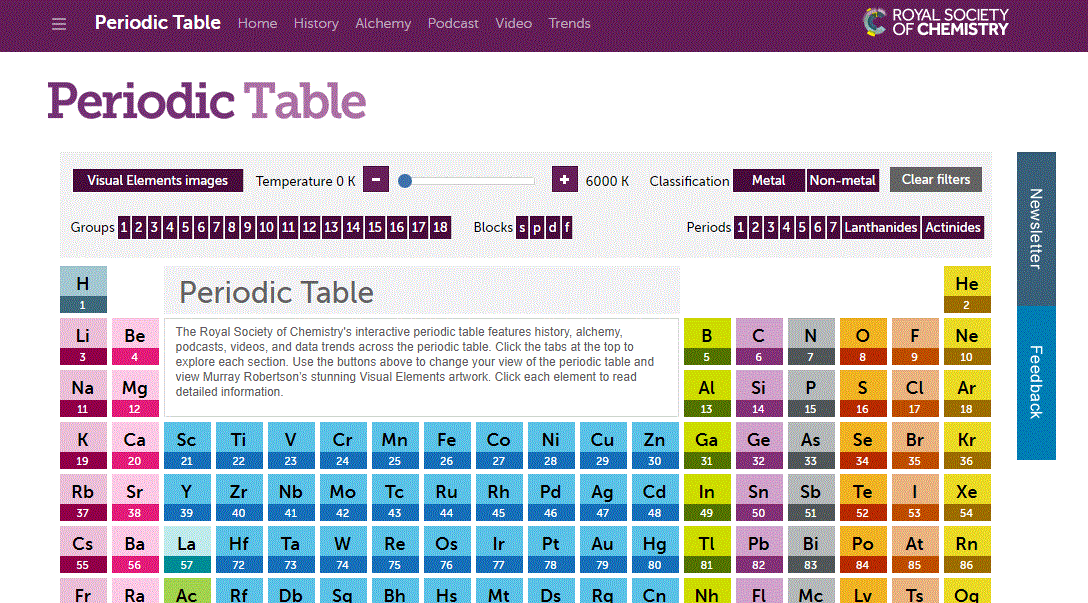Open the Chlorine (Cl) element tile

click(915, 393)
